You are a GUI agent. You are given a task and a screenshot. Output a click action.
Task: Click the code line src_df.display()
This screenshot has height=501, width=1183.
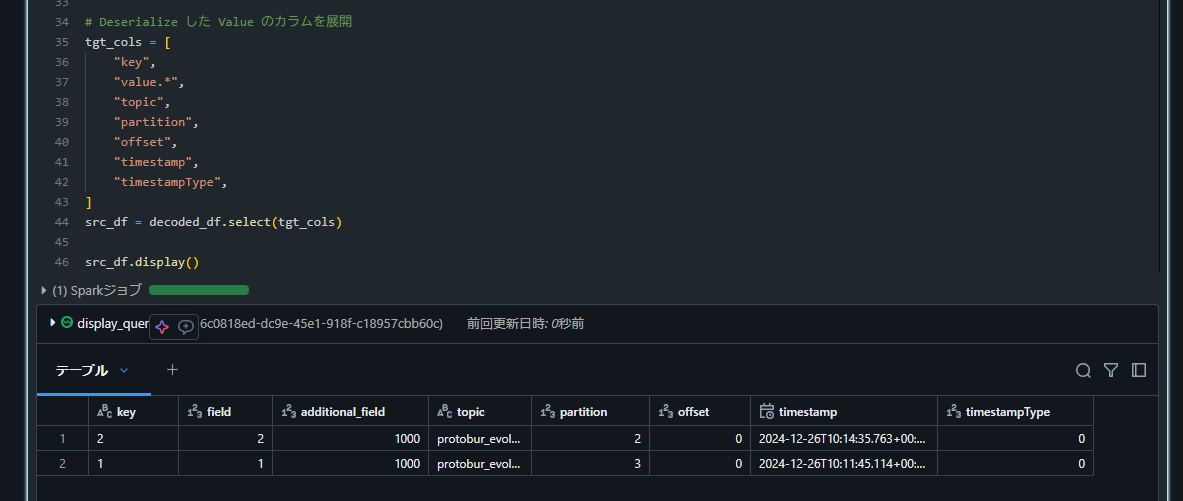click(142, 263)
